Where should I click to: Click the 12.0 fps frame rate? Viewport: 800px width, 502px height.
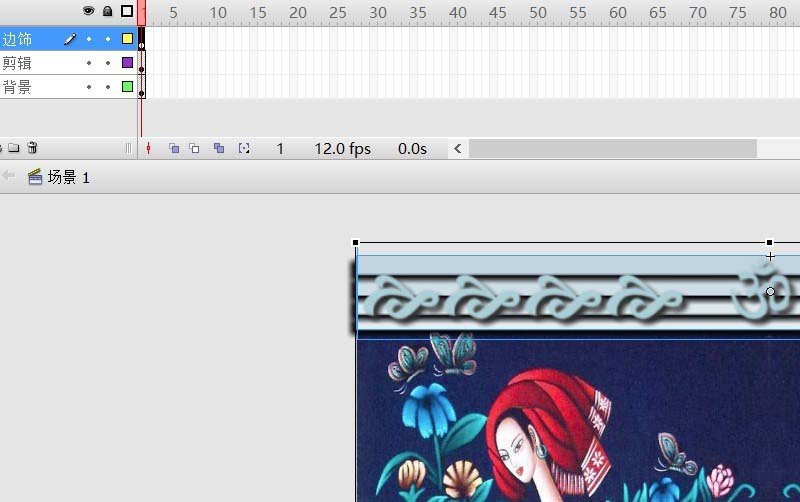(342, 149)
